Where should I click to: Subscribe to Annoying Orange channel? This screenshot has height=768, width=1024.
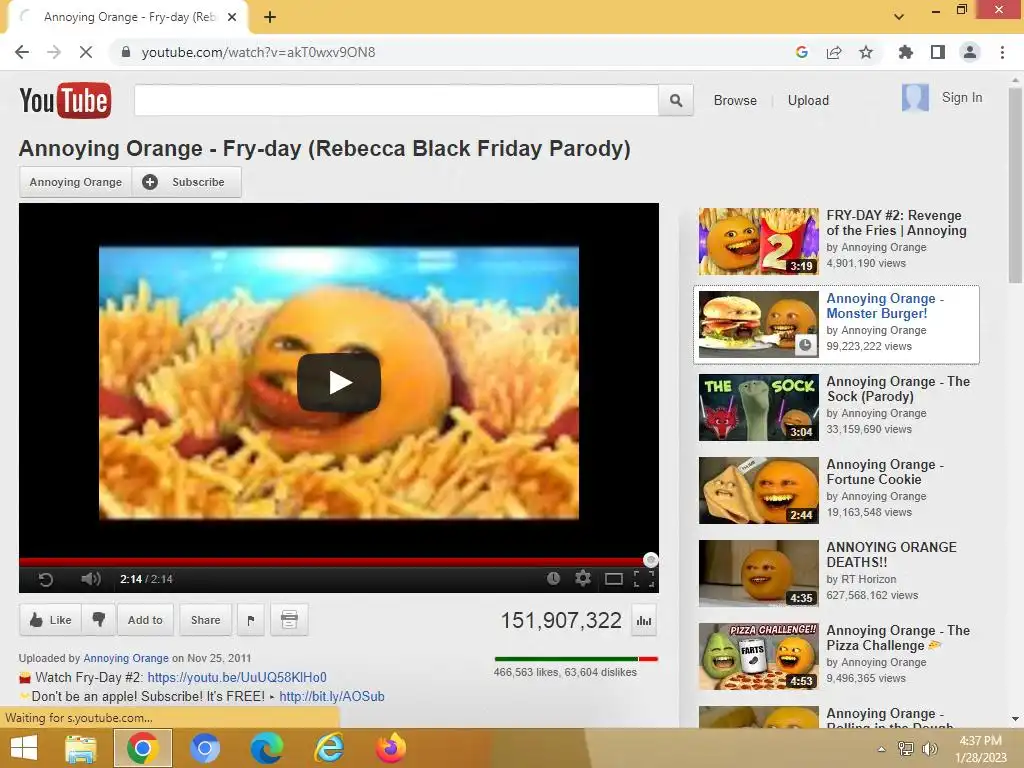click(187, 182)
